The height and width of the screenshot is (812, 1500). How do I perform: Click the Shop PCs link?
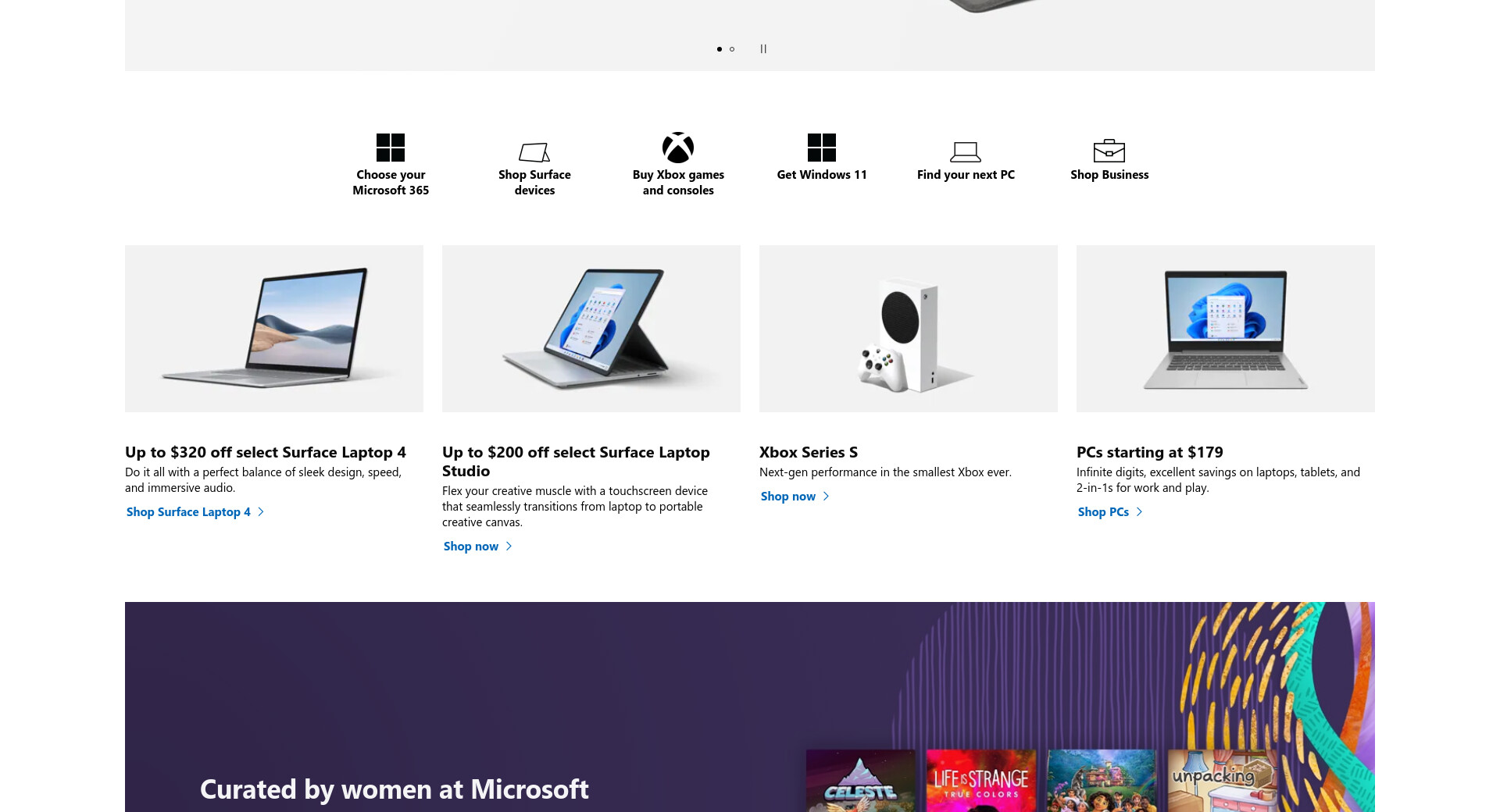coord(1110,512)
